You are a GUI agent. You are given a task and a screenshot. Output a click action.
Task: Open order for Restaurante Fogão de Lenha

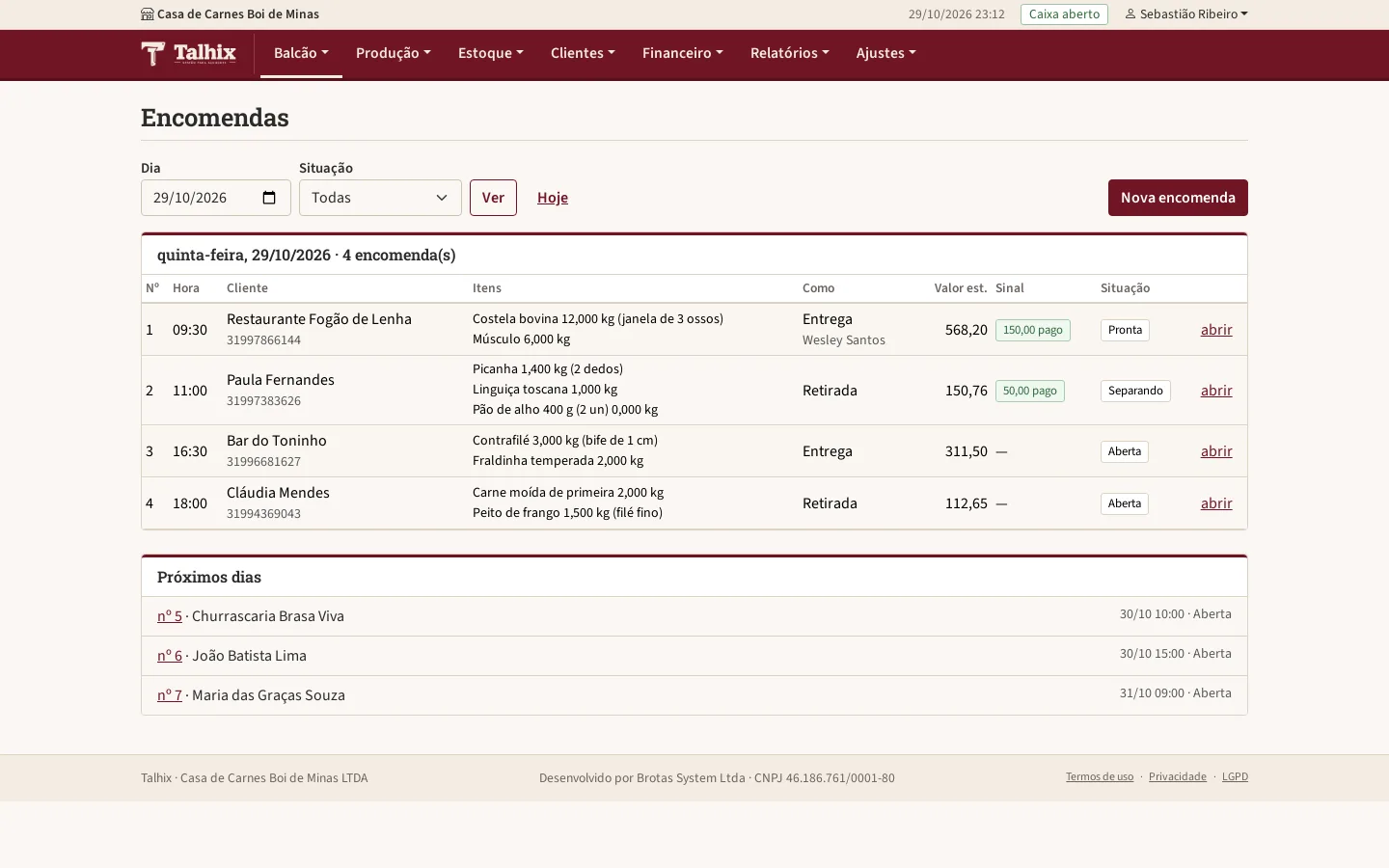click(1216, 330)
